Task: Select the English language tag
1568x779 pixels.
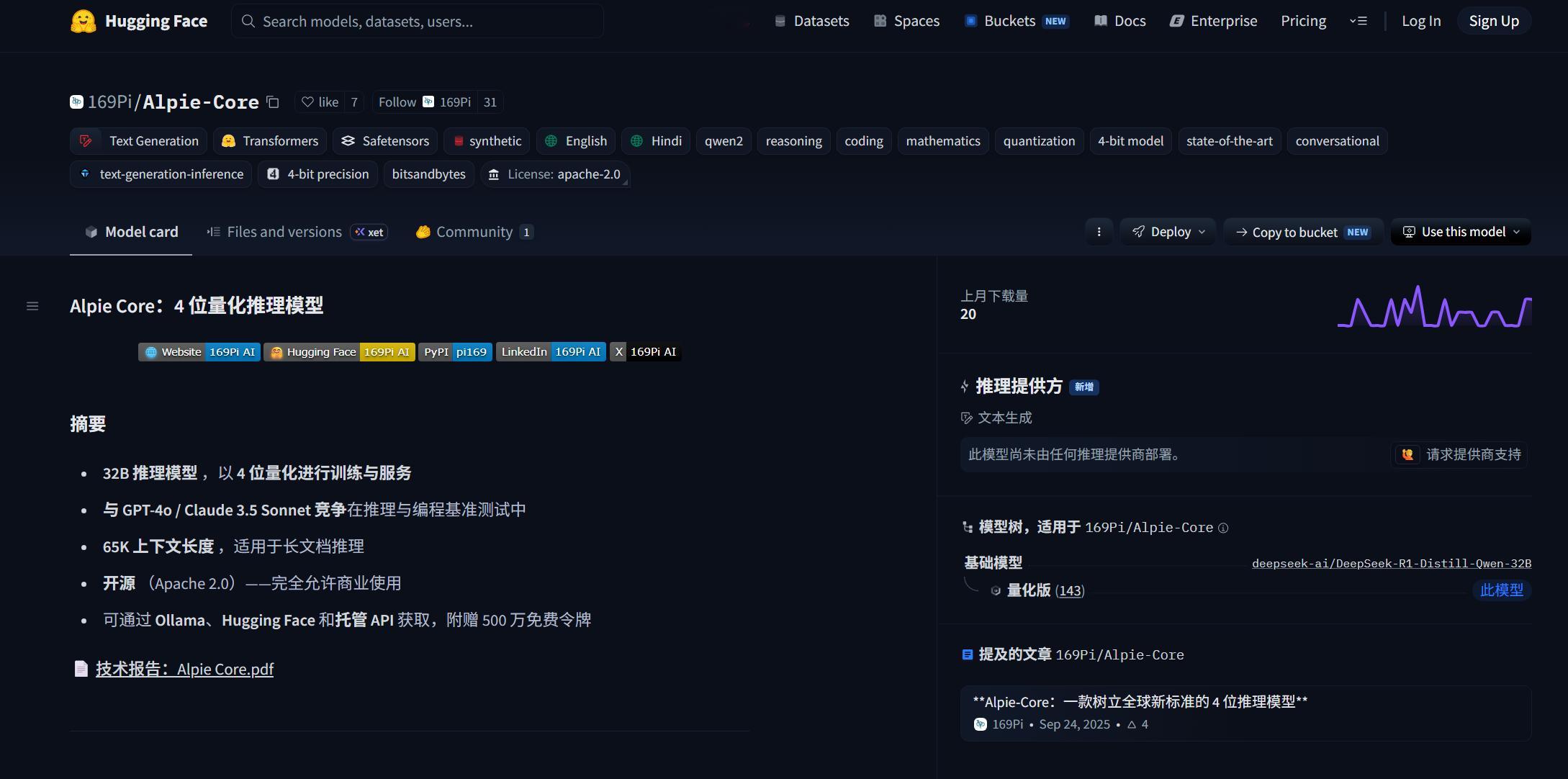Action: click(576, 141)
